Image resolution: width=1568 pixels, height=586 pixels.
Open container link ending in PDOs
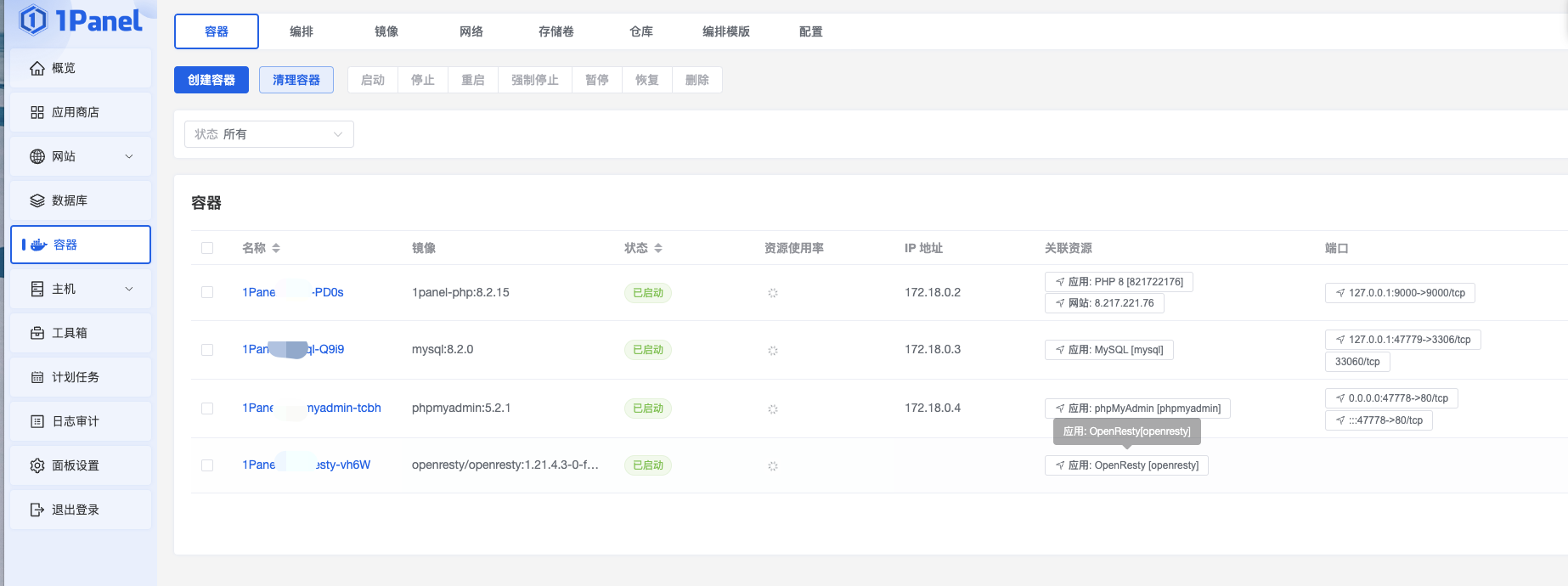293,292
